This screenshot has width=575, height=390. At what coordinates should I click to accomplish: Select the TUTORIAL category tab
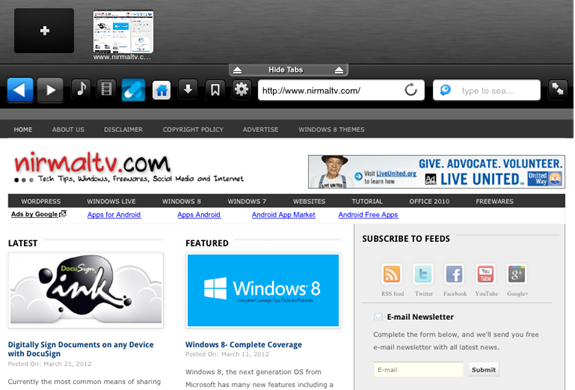[367, 201]
